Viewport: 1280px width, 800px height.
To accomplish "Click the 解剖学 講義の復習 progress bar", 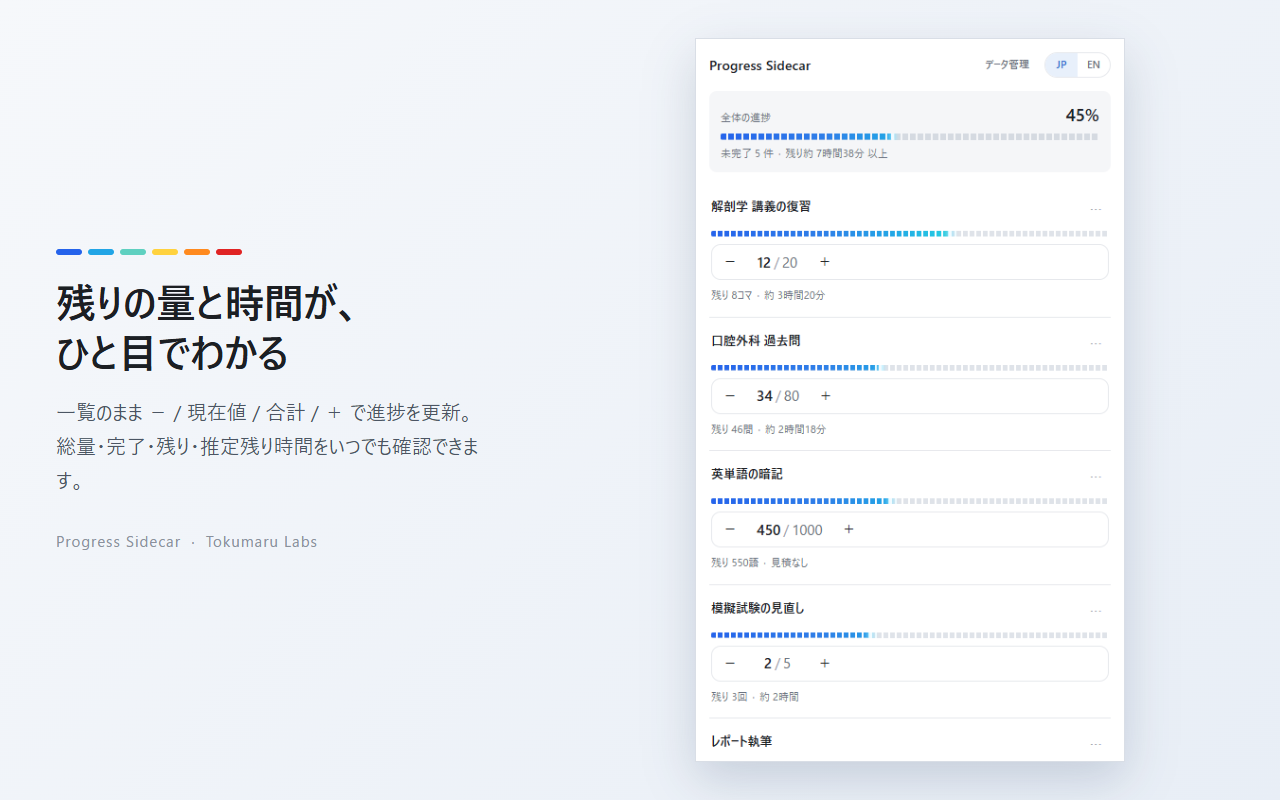I will (x=909, y=233).
